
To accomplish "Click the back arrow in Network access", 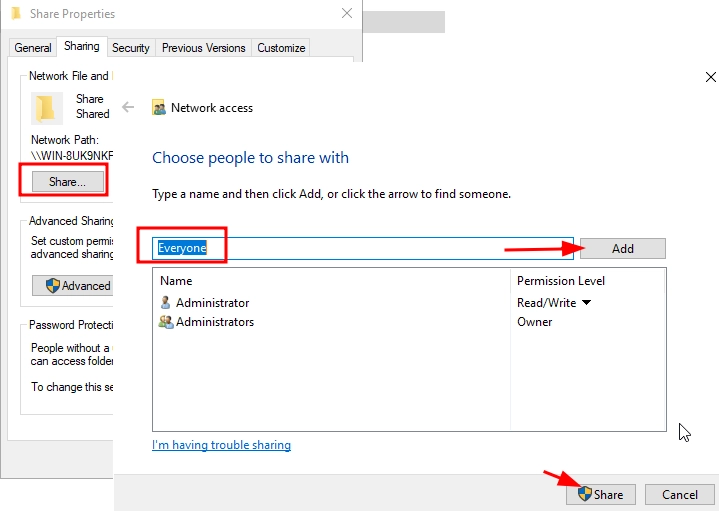I will point(128,107).
